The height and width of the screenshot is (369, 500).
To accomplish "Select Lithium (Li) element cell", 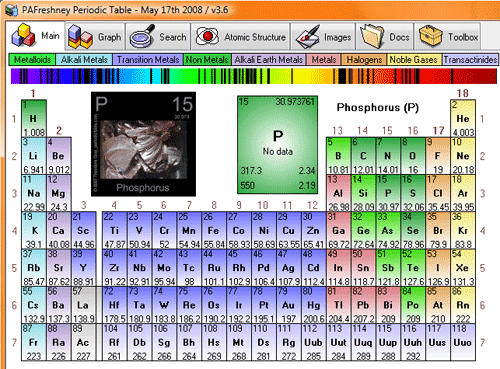I will point(34,156).
